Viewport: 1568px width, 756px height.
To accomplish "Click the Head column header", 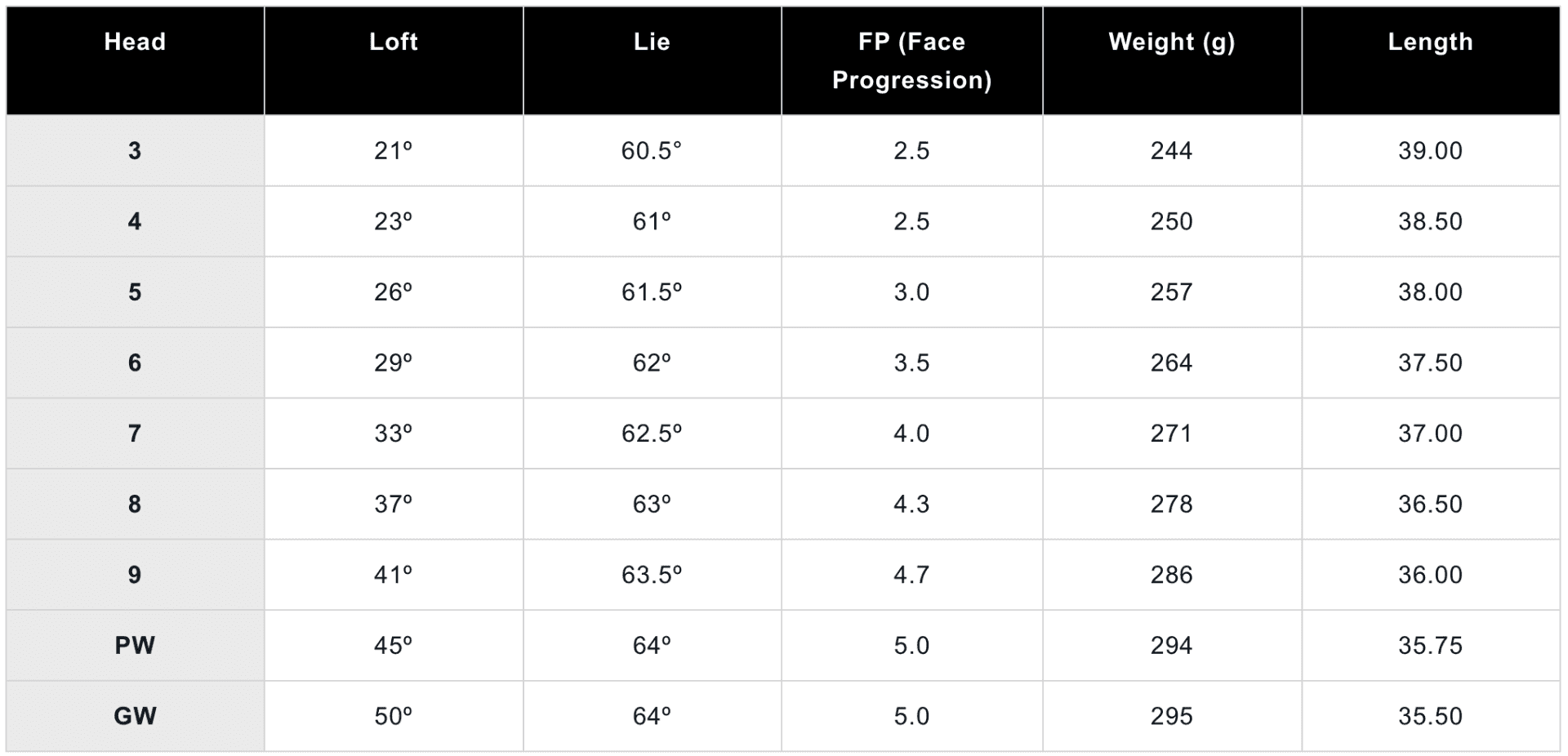I will (x=135, y=42).
